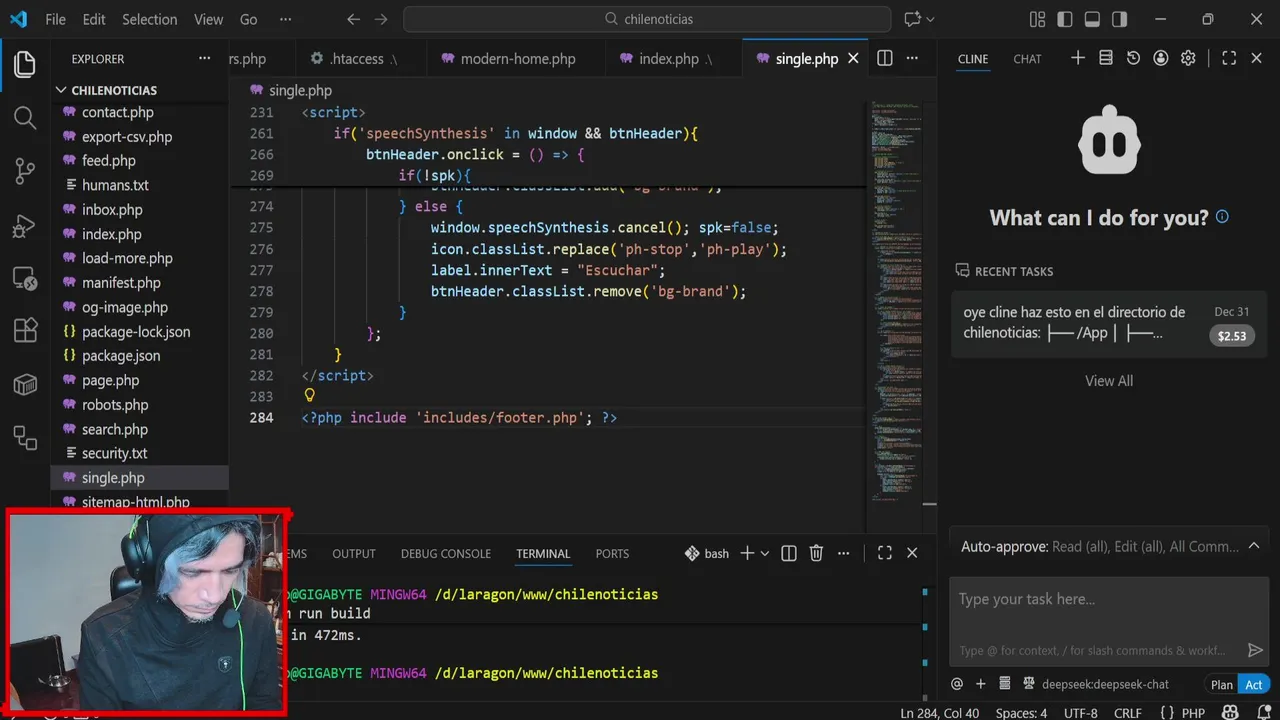The image size is (1280, 720).
Task: Open notifications bell in status bar
Action: [1264, 713]
